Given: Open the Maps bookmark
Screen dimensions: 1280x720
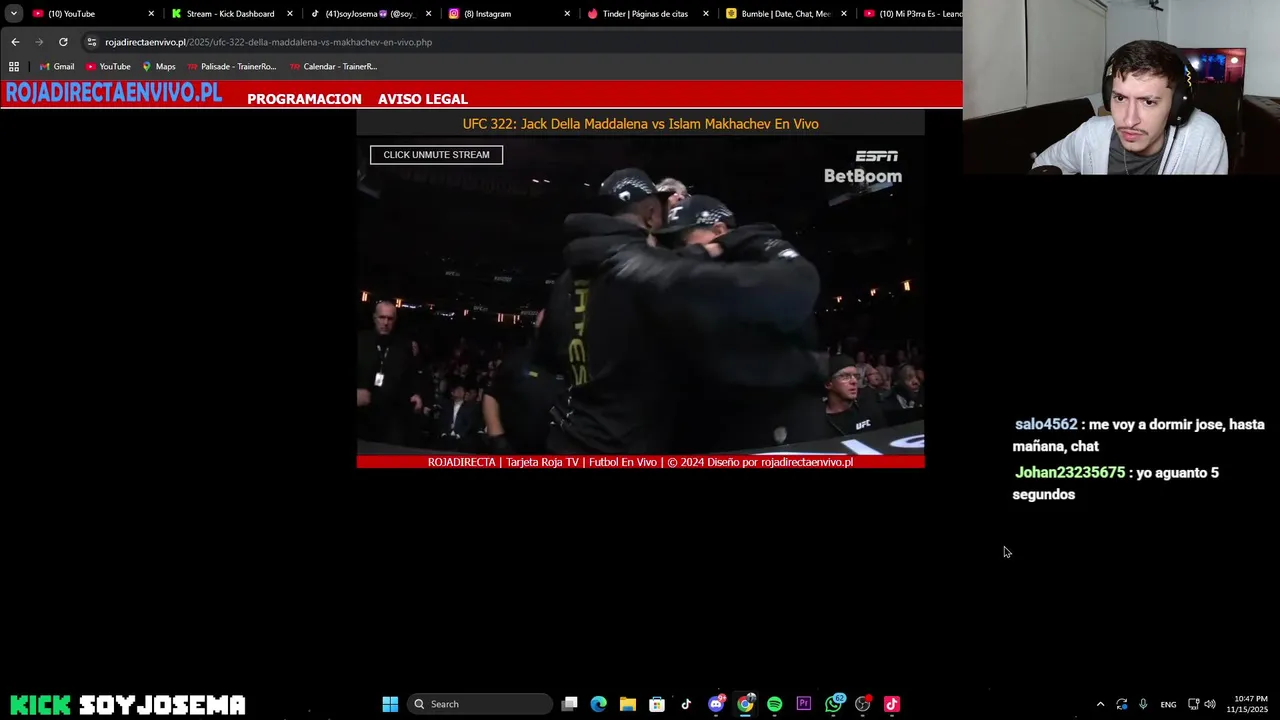Looking at the screenshot, I should (158, 66).
